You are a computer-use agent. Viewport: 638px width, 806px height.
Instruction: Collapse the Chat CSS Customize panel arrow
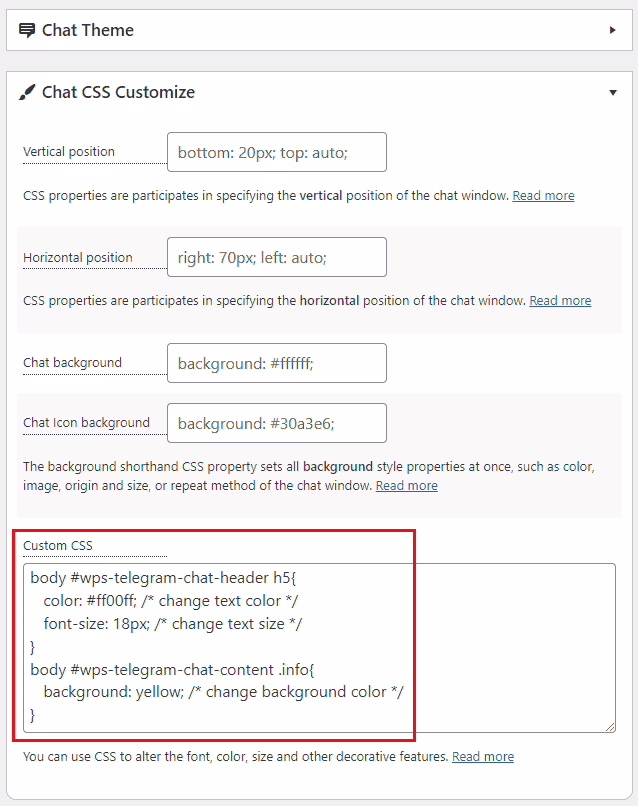tap(612, 93)
